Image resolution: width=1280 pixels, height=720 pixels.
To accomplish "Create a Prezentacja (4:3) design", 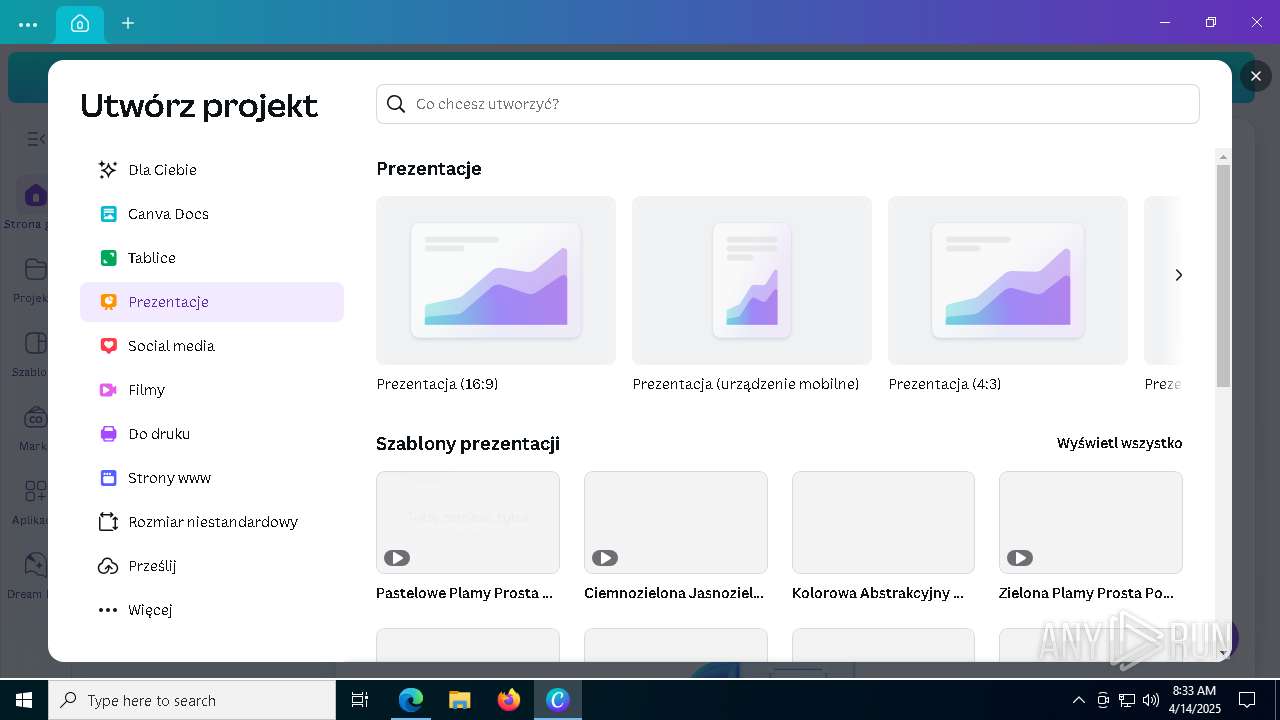I will coord(1008,280).
